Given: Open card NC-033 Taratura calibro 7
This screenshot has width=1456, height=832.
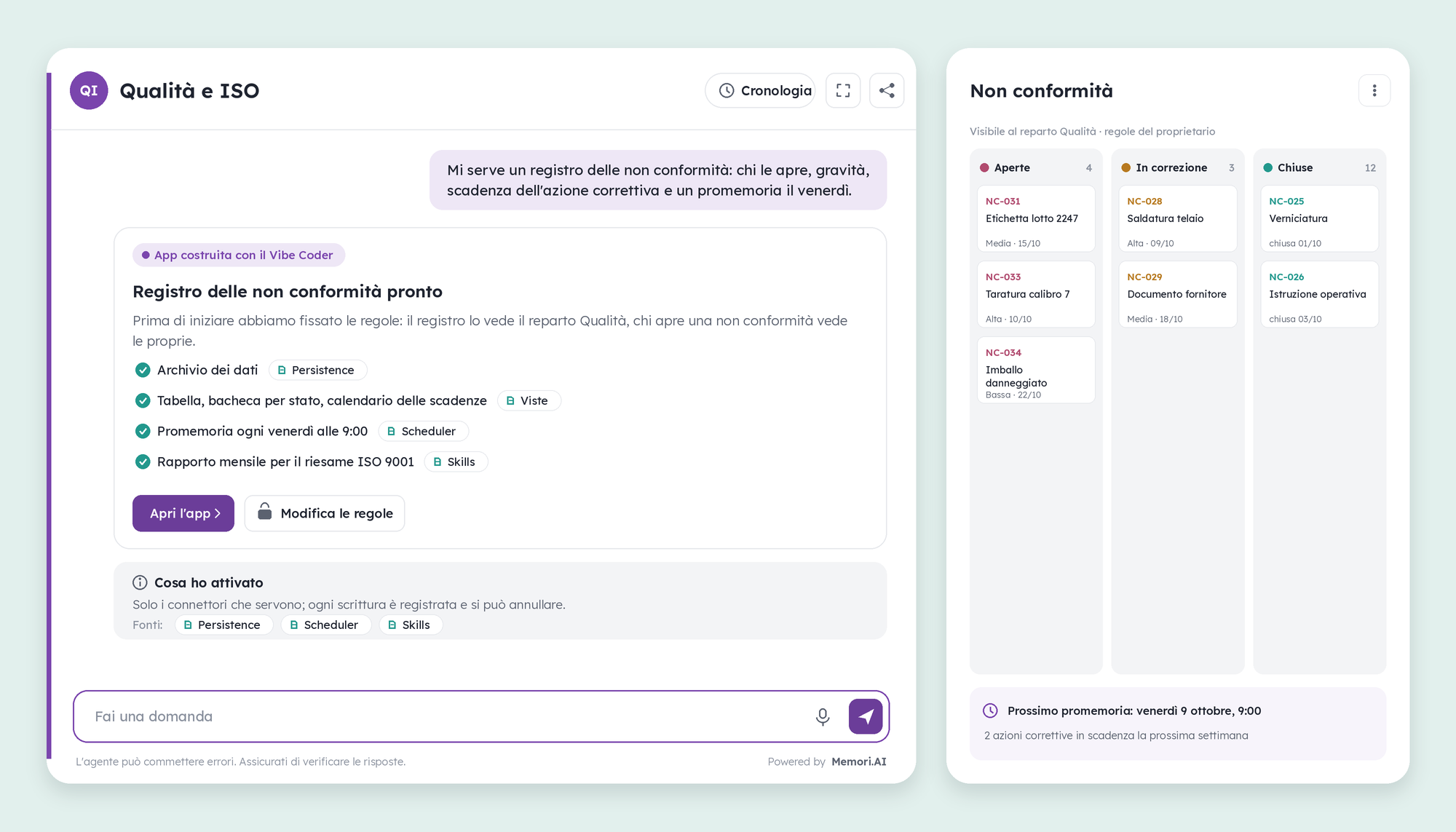Looking at the screenshot, I should [x=1036, y=294].
